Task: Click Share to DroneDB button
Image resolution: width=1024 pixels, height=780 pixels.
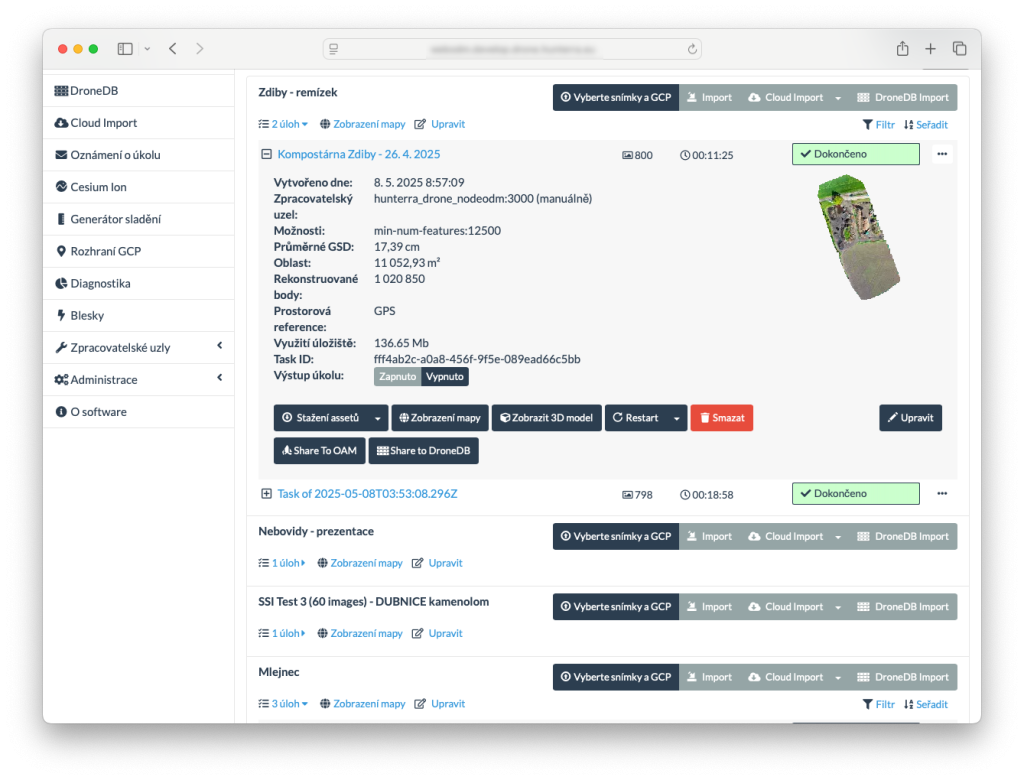Action: [x=424, y=451]
